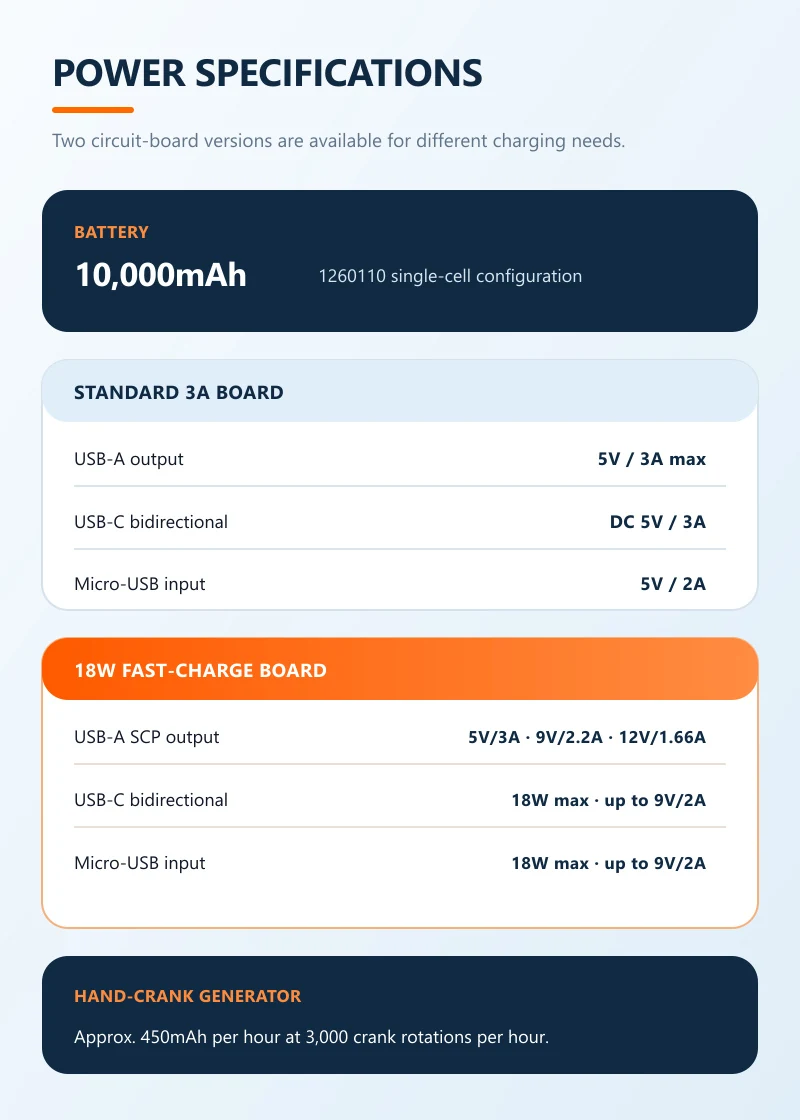
Task: Click the POWER SPECIFICATIONS heading
Action: [267, 73]
